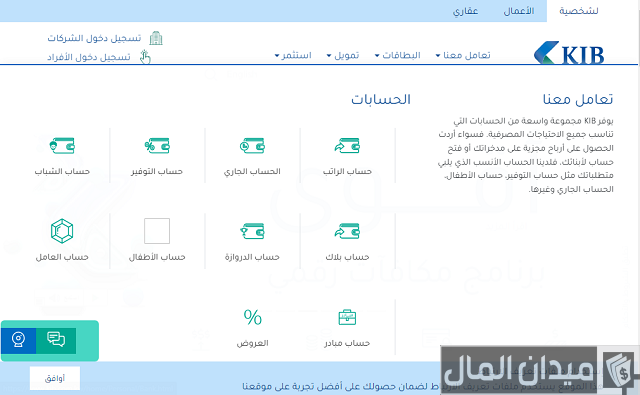Viewport: 640px width, 395px height.
Task: Click the حساب مبادر label
Action: pos(347,343)
